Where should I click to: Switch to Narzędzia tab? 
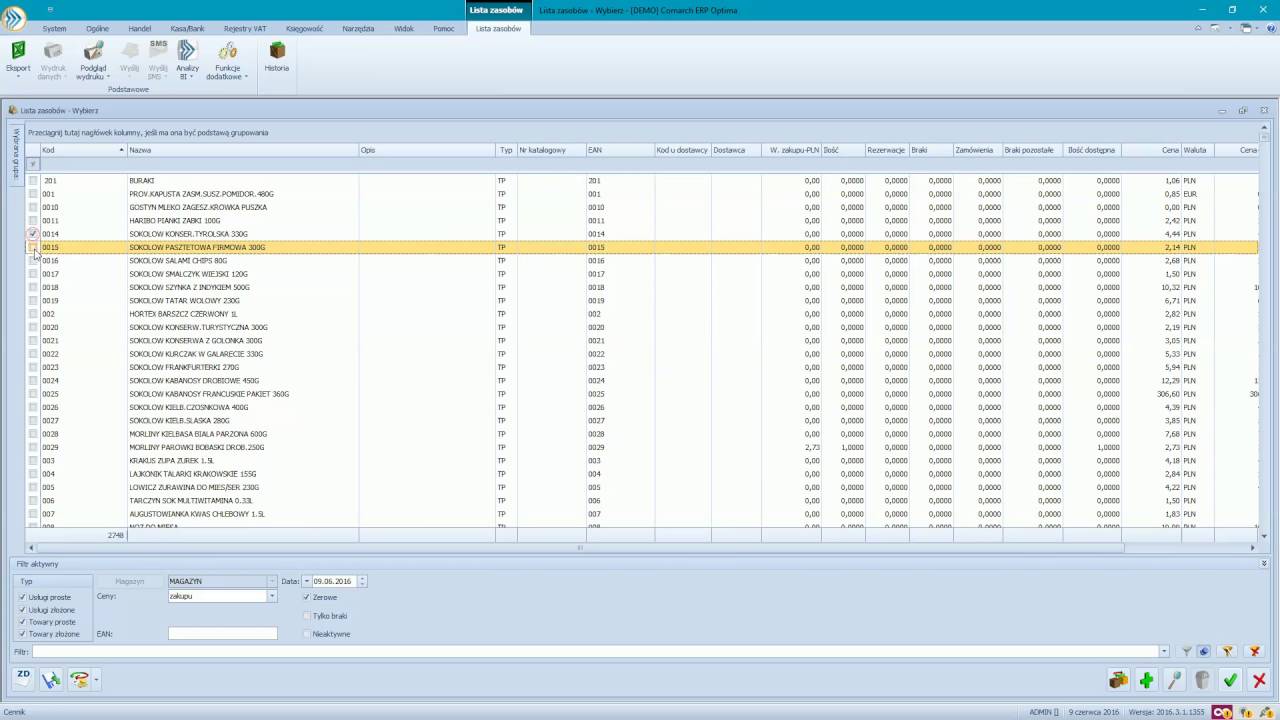pyautogui.click(x=358, y=29)
